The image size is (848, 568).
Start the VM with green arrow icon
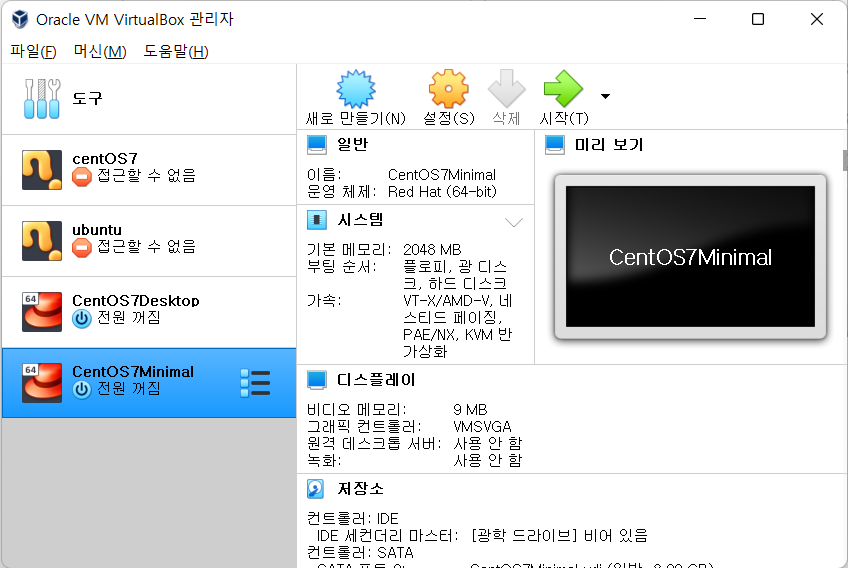point(563,89)
